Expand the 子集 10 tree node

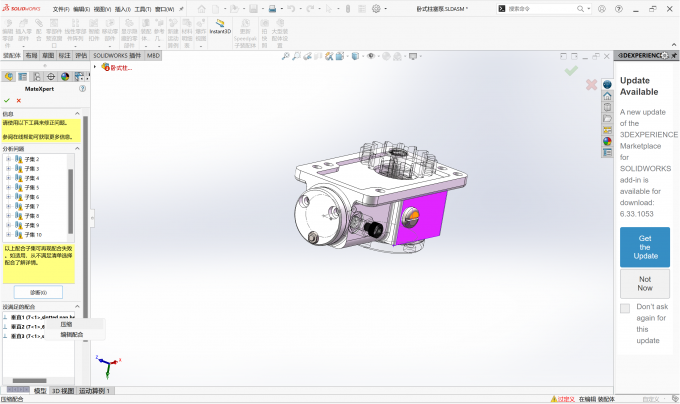tap(8, 235)
